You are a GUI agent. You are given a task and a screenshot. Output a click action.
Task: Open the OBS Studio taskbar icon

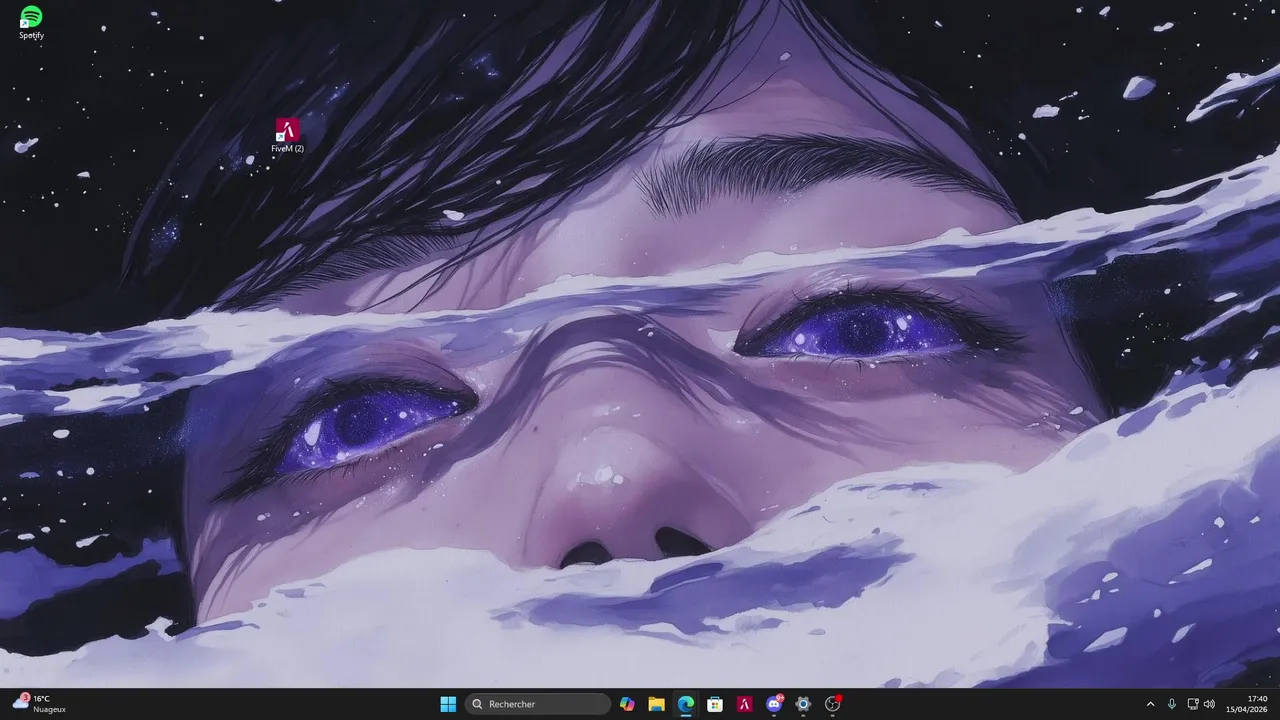coord(832,704)
